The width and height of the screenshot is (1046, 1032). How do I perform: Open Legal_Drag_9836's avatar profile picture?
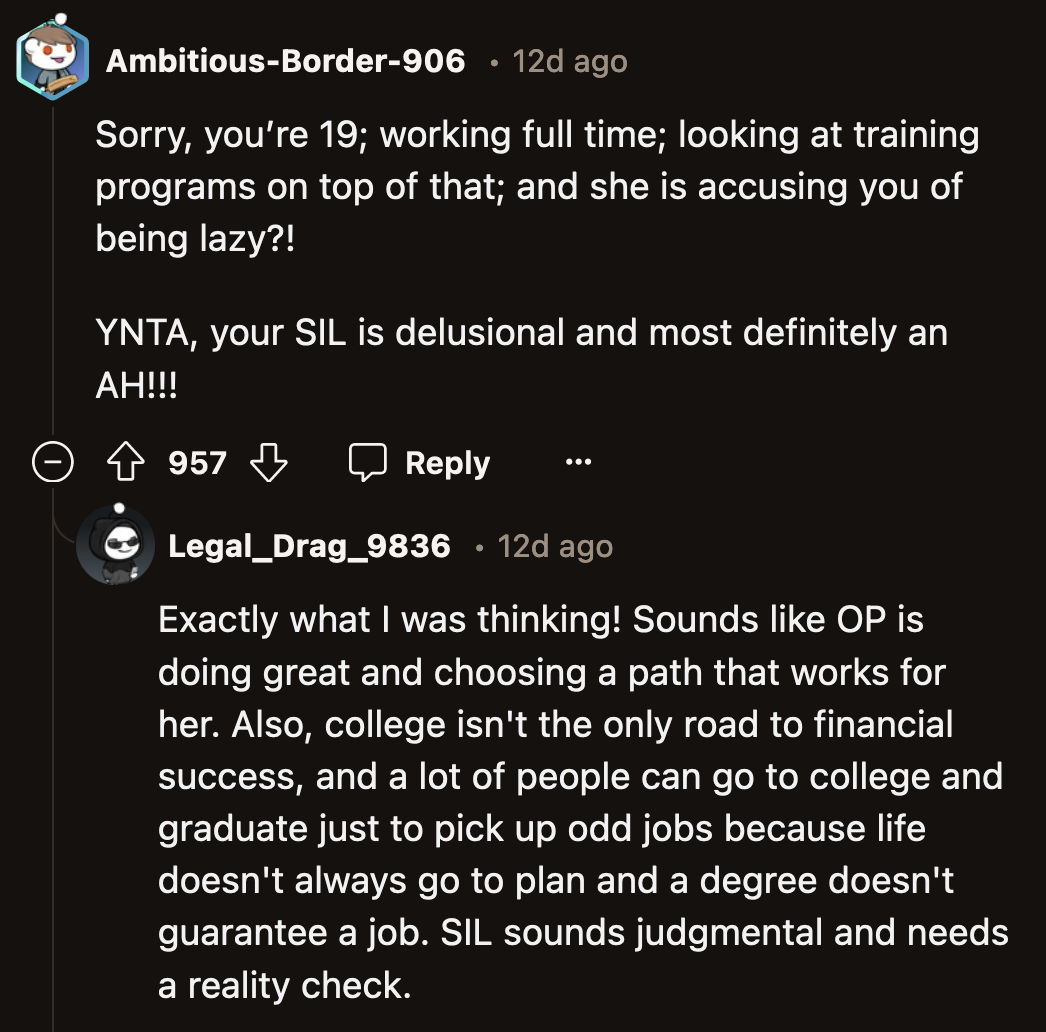click(116, 546)
